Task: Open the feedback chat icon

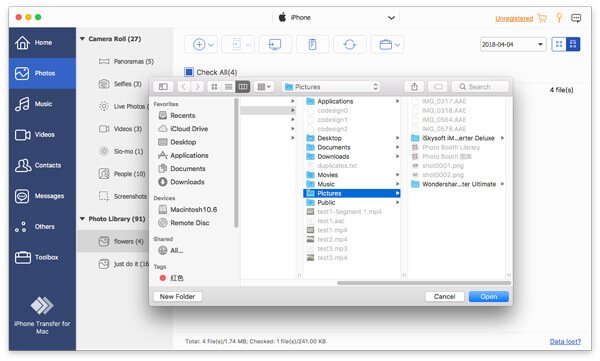Action: tap(576, 18)
